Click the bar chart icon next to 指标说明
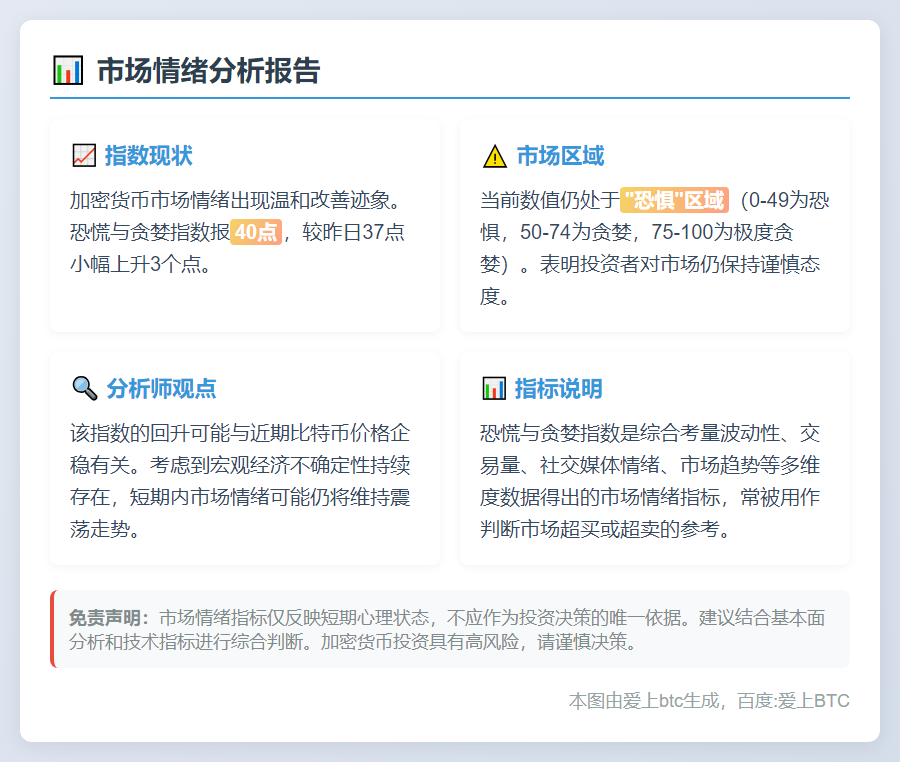Image resolution: width=900 pixels, height=762 pixels. [494, 388]
